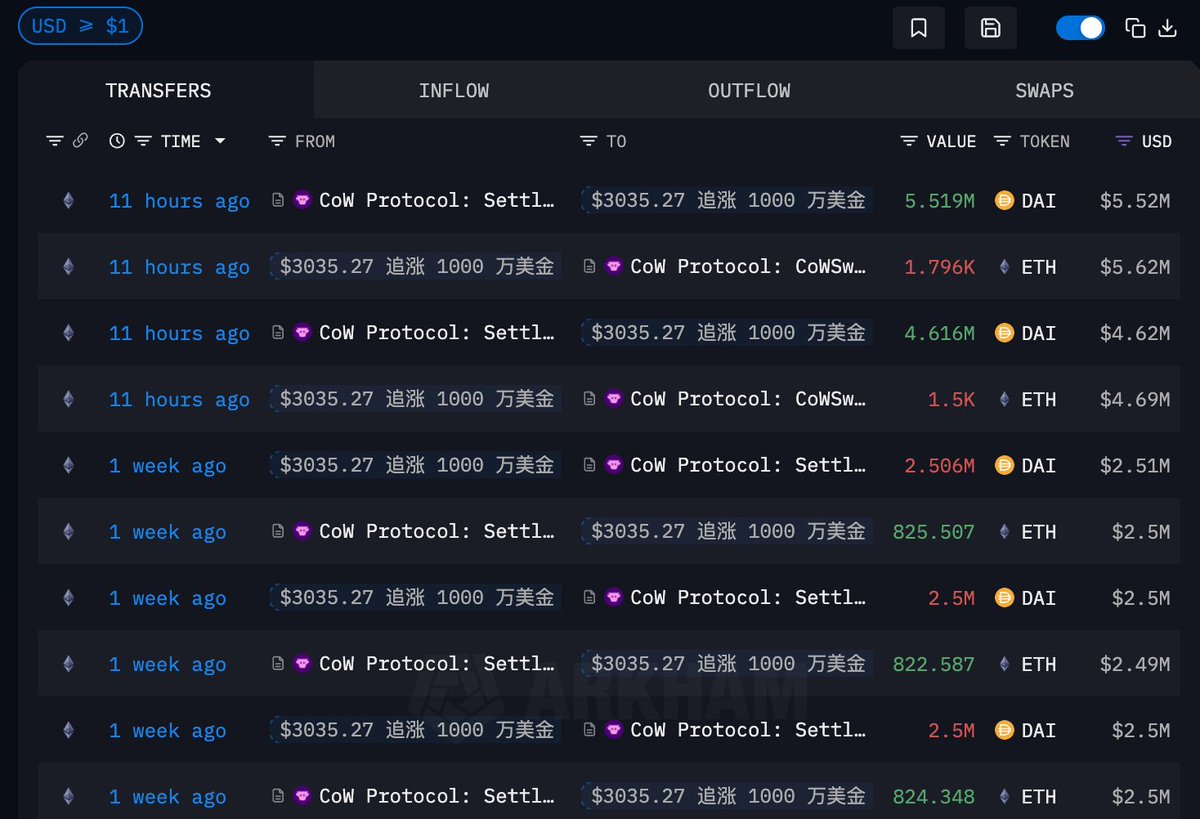The image size is (1200, 819).
Task: Click DAI token icon in the $2.51M row
Action: point(1004,465)
